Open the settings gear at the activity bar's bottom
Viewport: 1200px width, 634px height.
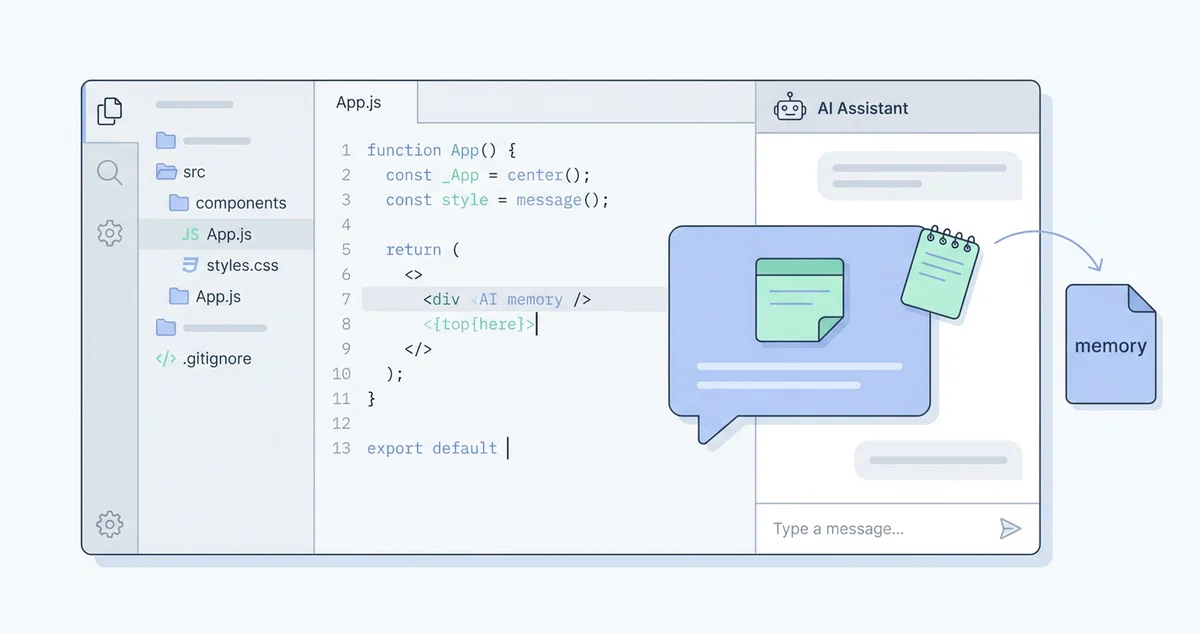(x=110, y=523)
